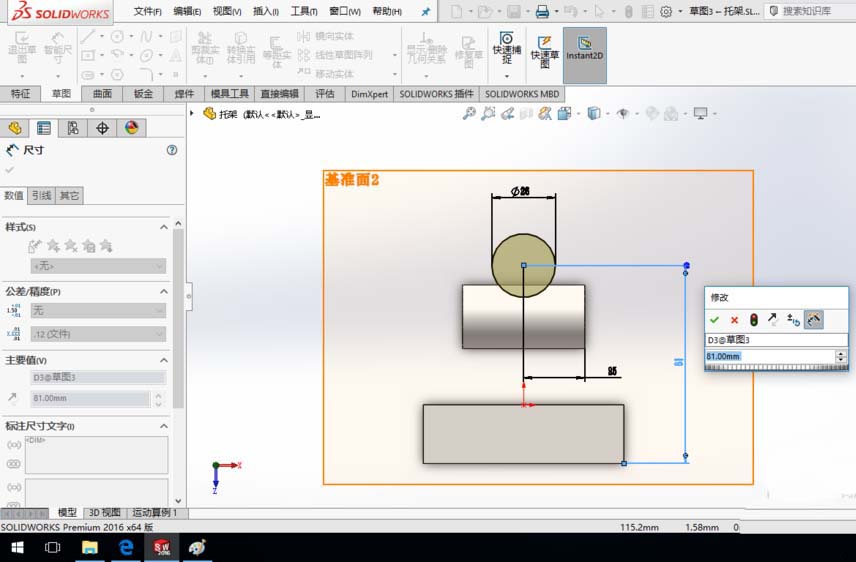Open the DisplayManager color ball tab
Image resolution: width=856 pixels, height=562 pixels.
coord(131,128)
